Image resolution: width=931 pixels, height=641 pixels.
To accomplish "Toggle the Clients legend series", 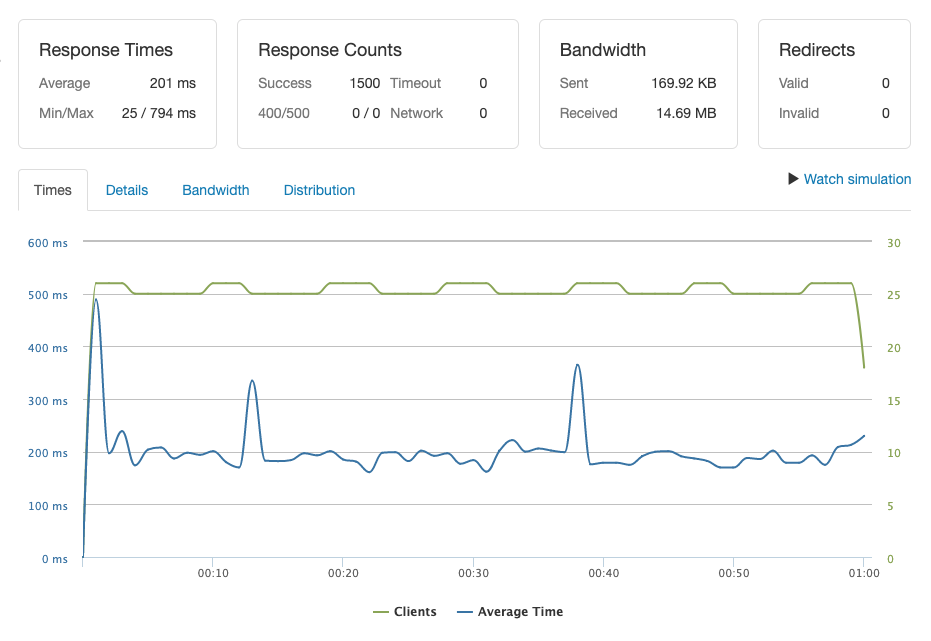I will 415,612.
